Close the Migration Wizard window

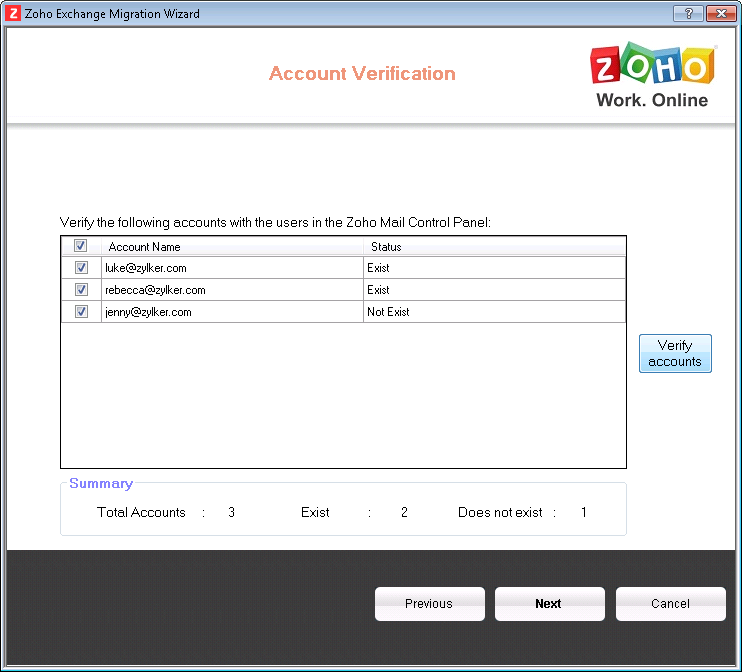720,14
